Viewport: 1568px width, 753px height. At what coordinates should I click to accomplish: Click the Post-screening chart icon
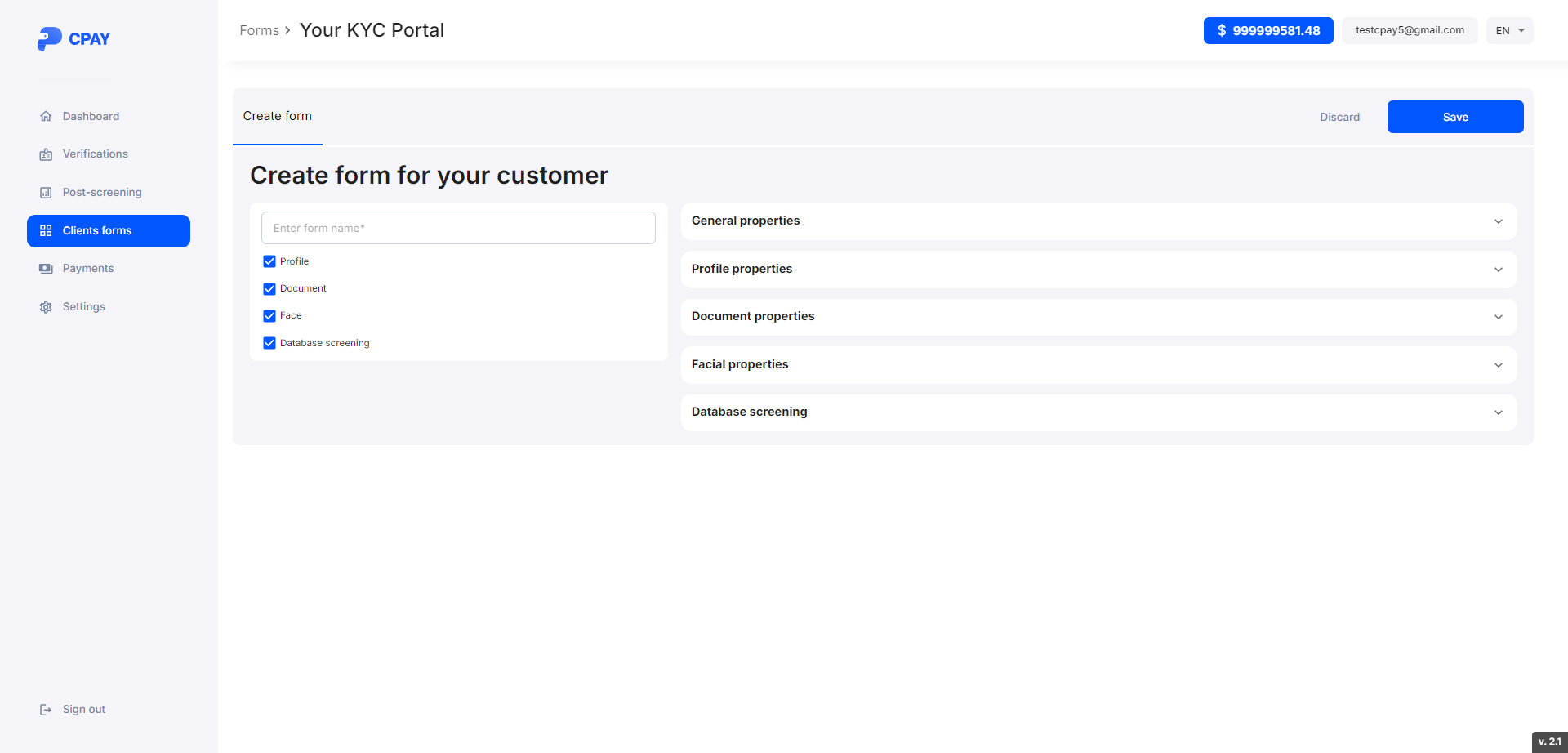click(46, 193)
